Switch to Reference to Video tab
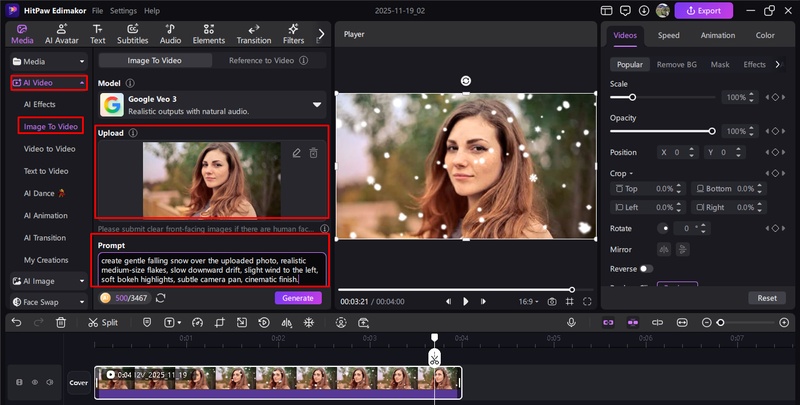 [268, 60]
